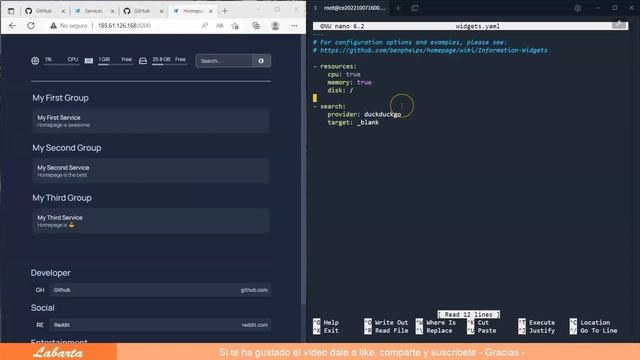This screenshot has width=640, height=360.
Task: Switch to the first GitHub tab
Action: pos(43,11)
